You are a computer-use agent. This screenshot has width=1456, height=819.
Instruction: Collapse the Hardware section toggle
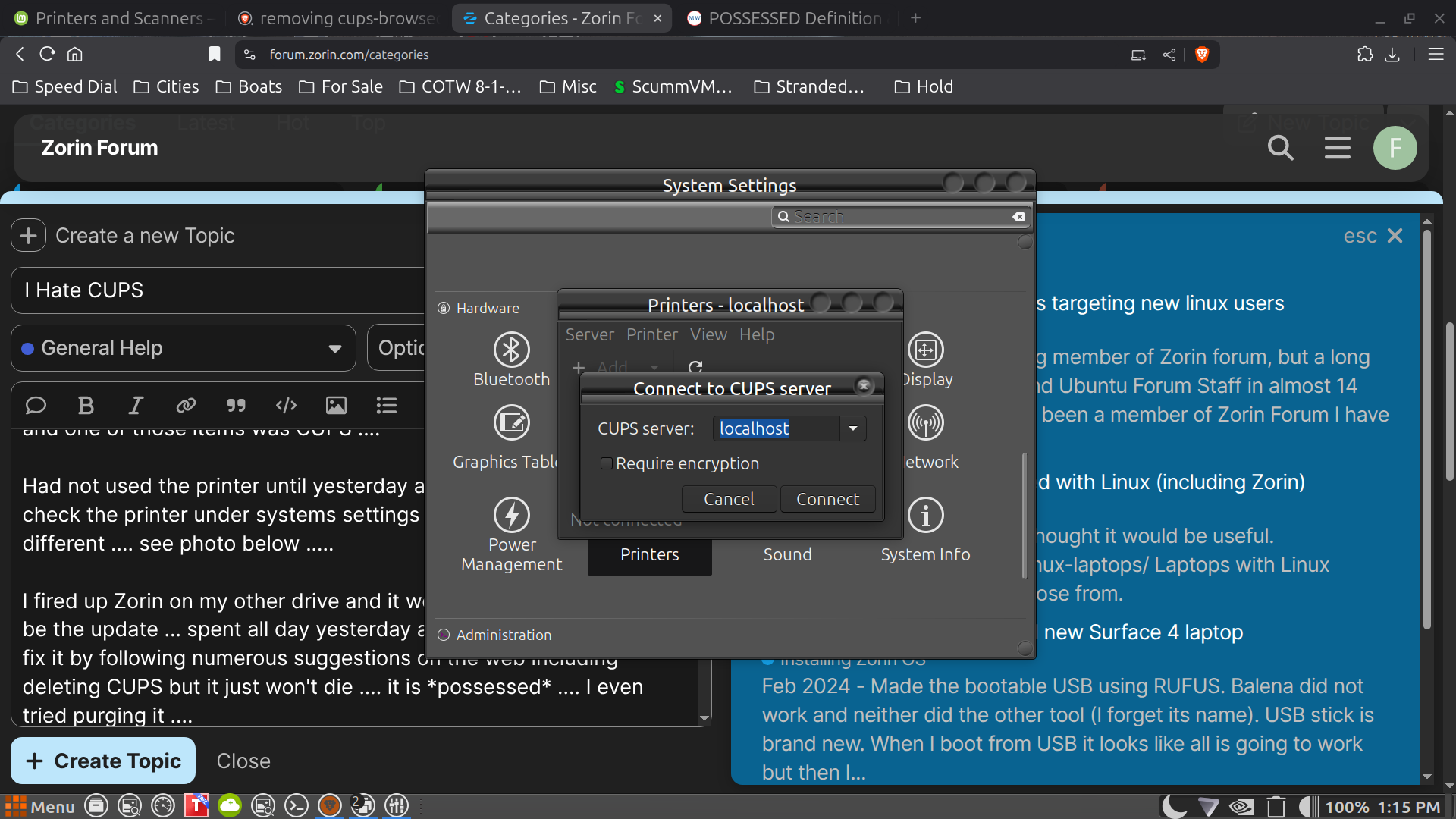444,308
